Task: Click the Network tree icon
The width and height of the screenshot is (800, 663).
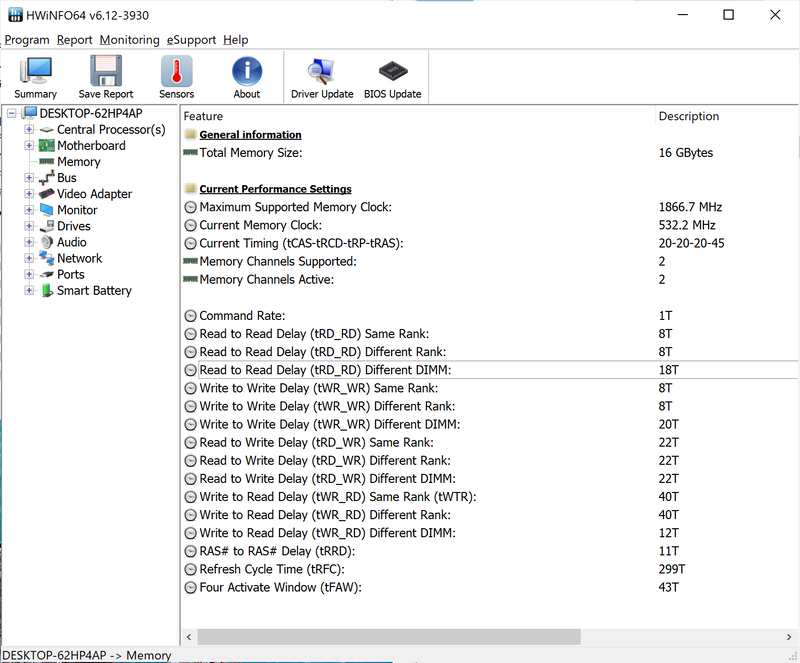Action: tap(47, 258)
